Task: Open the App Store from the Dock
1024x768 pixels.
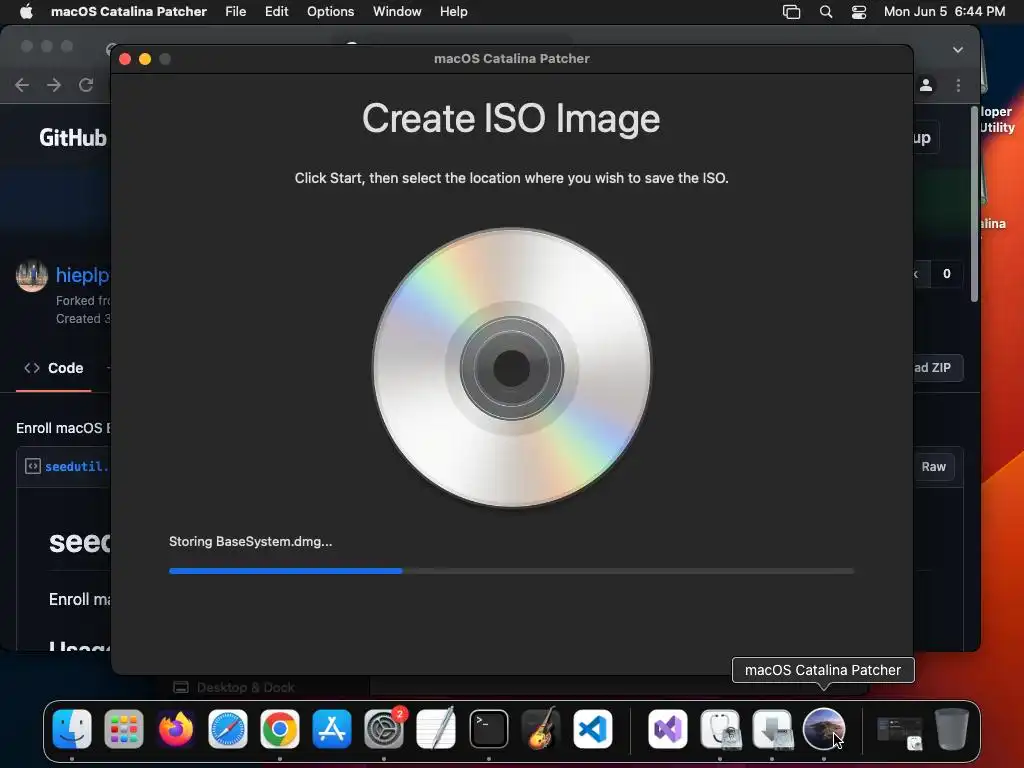Action: pyautogui.click(x=332, y=729)
